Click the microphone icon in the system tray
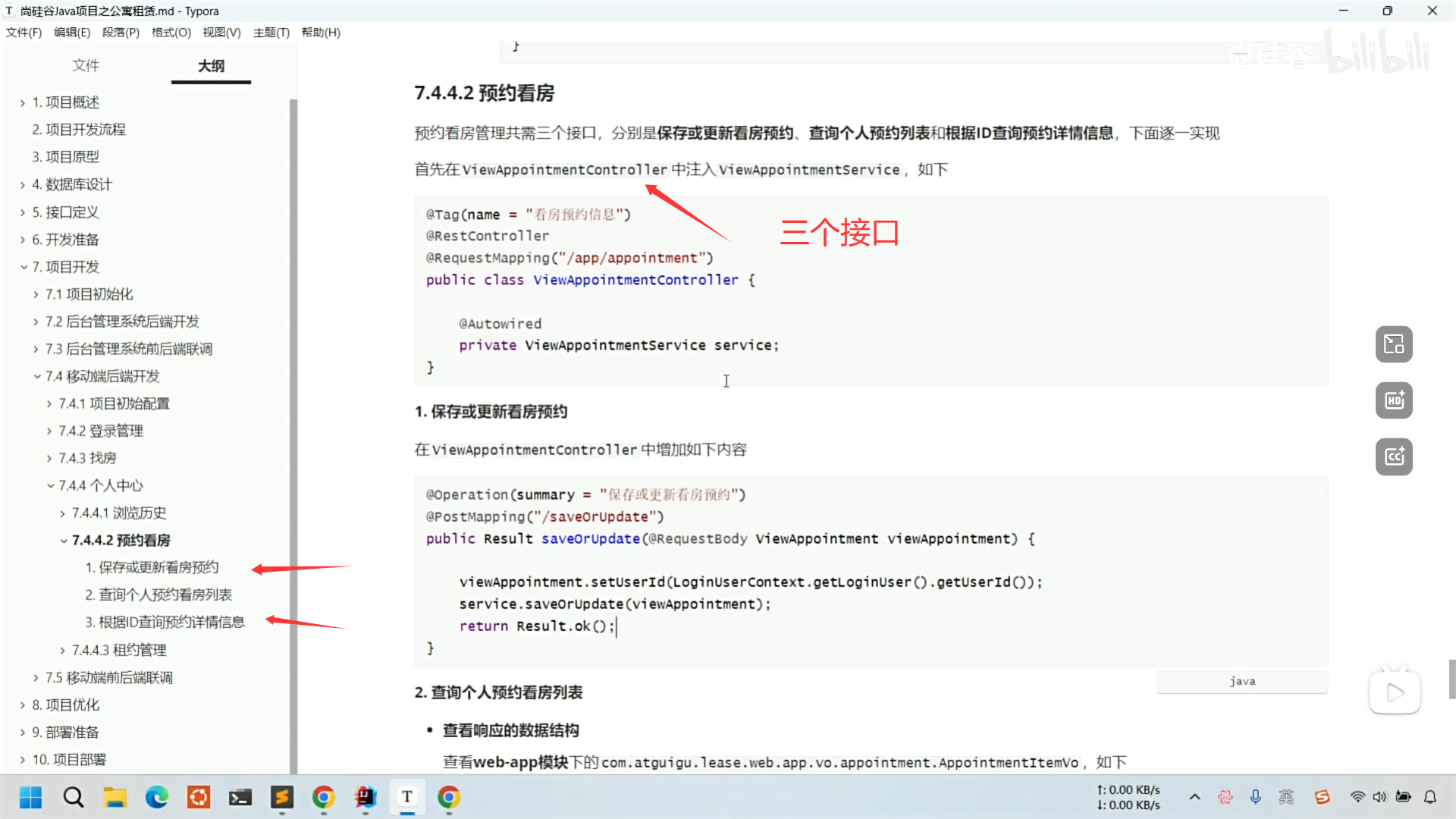Image resolution: width=1456 pixels, height=819 pixels. click(1256, 797)
